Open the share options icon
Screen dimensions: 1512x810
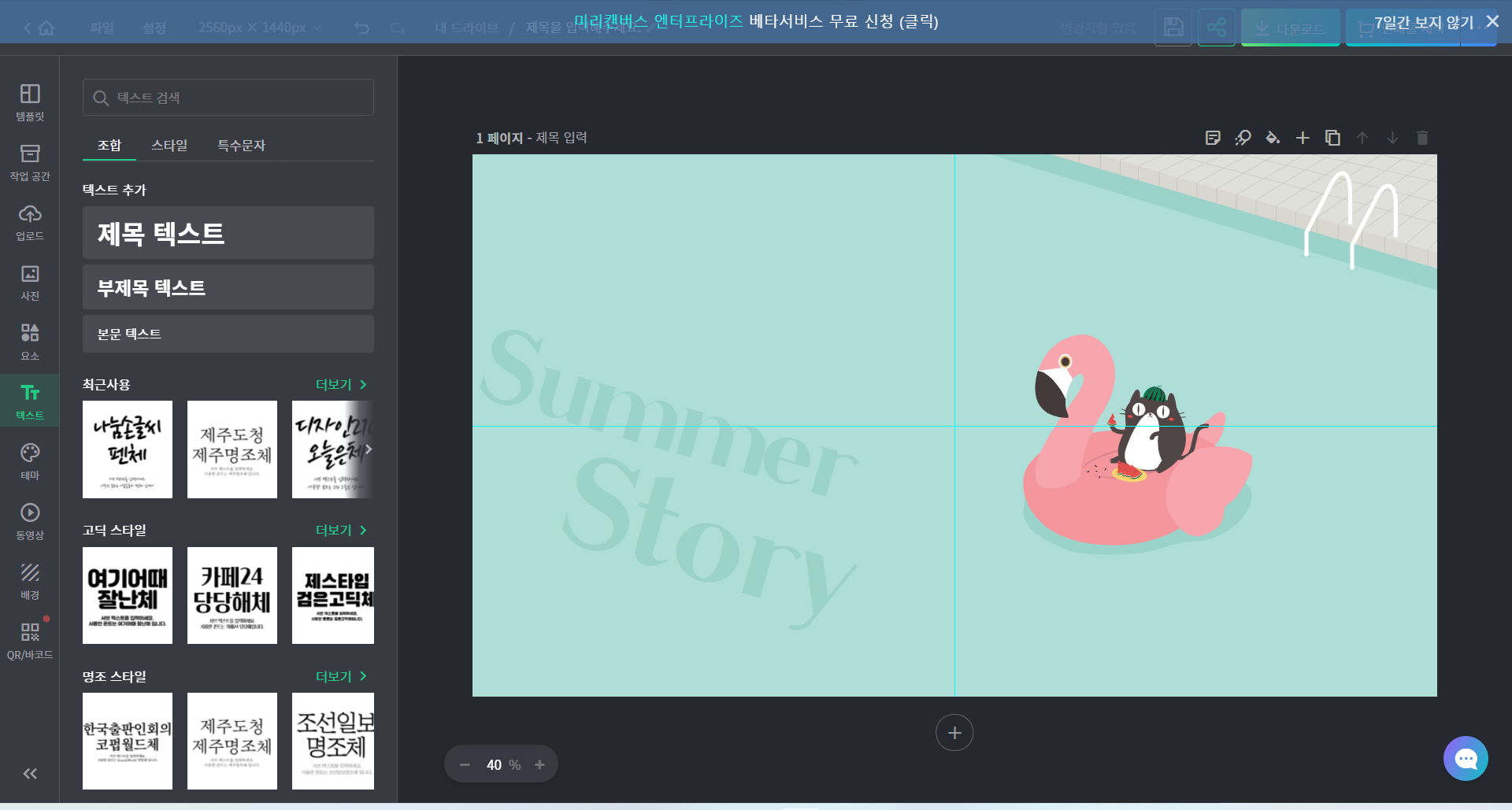[1217, 28]
